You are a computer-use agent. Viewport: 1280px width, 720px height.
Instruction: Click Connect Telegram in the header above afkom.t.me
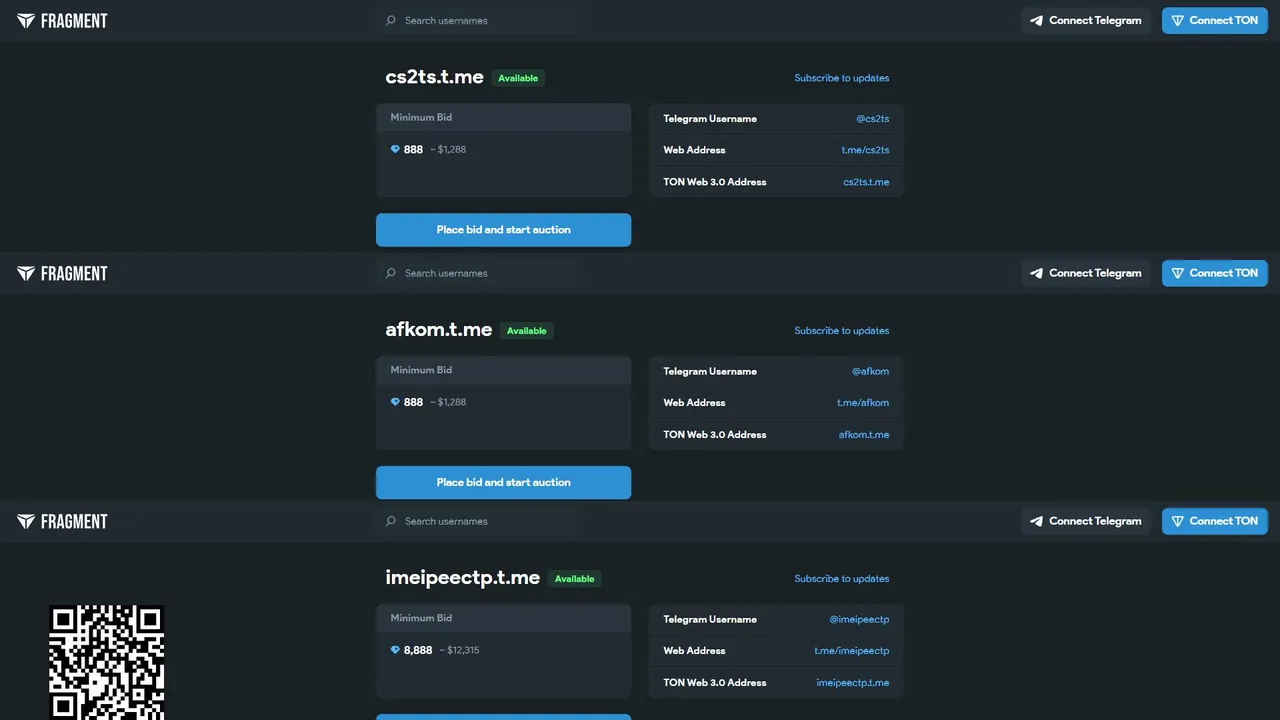[x=1086, y=273]
